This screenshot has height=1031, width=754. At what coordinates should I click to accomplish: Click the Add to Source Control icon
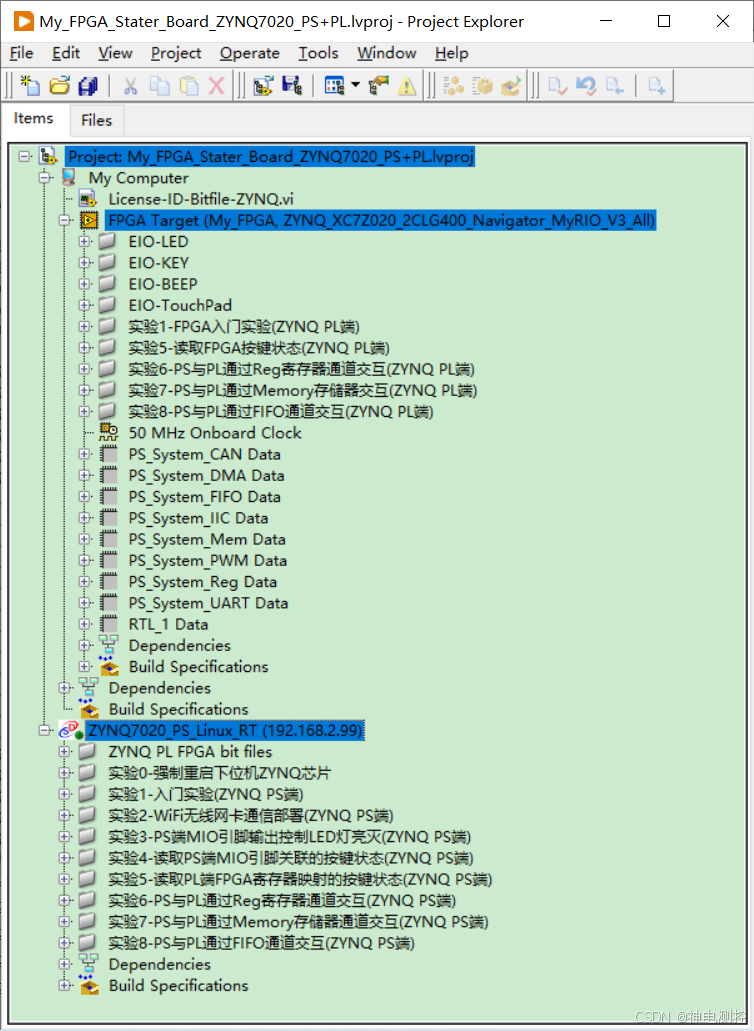pyautogui.click(x=656, y=85)
